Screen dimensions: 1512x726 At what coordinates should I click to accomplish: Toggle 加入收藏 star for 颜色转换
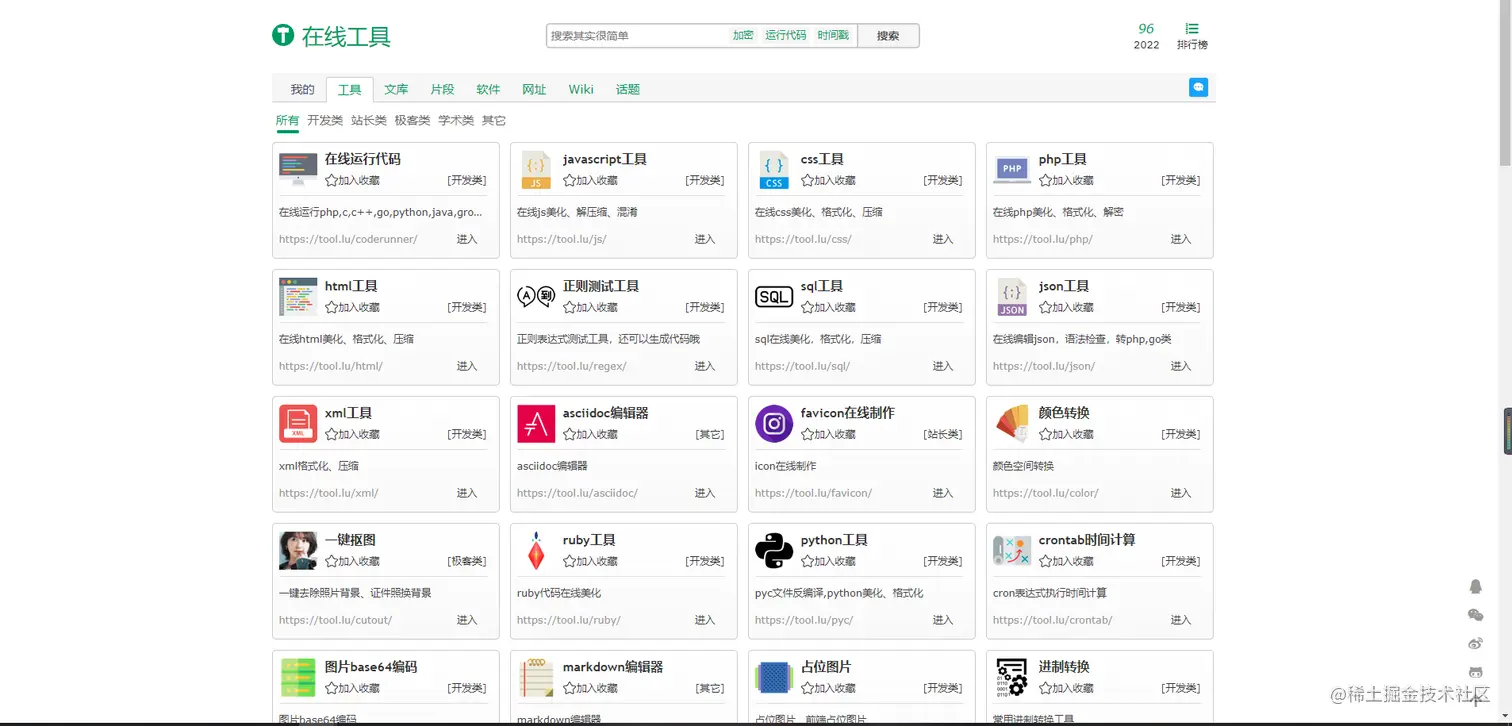coord(1046,435)
